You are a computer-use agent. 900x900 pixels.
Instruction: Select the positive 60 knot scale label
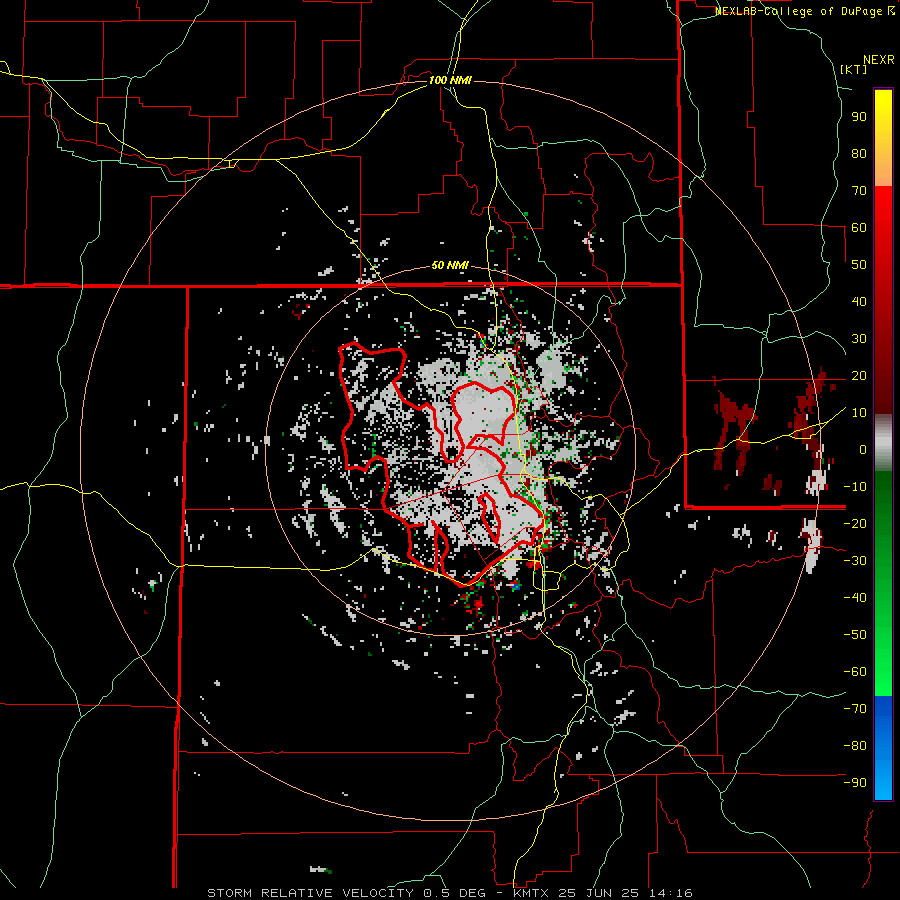click(859, 227)
